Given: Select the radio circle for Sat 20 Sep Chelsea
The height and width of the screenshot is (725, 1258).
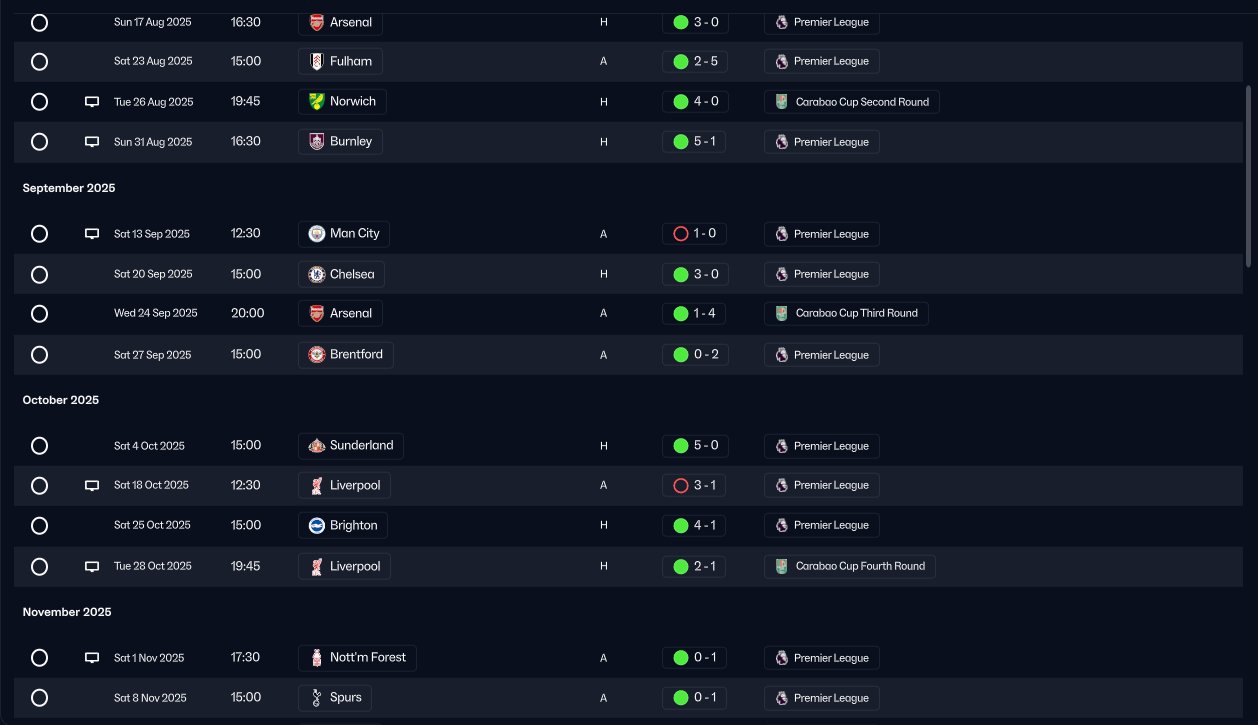Looking at the screenshot, I should 39,274.
